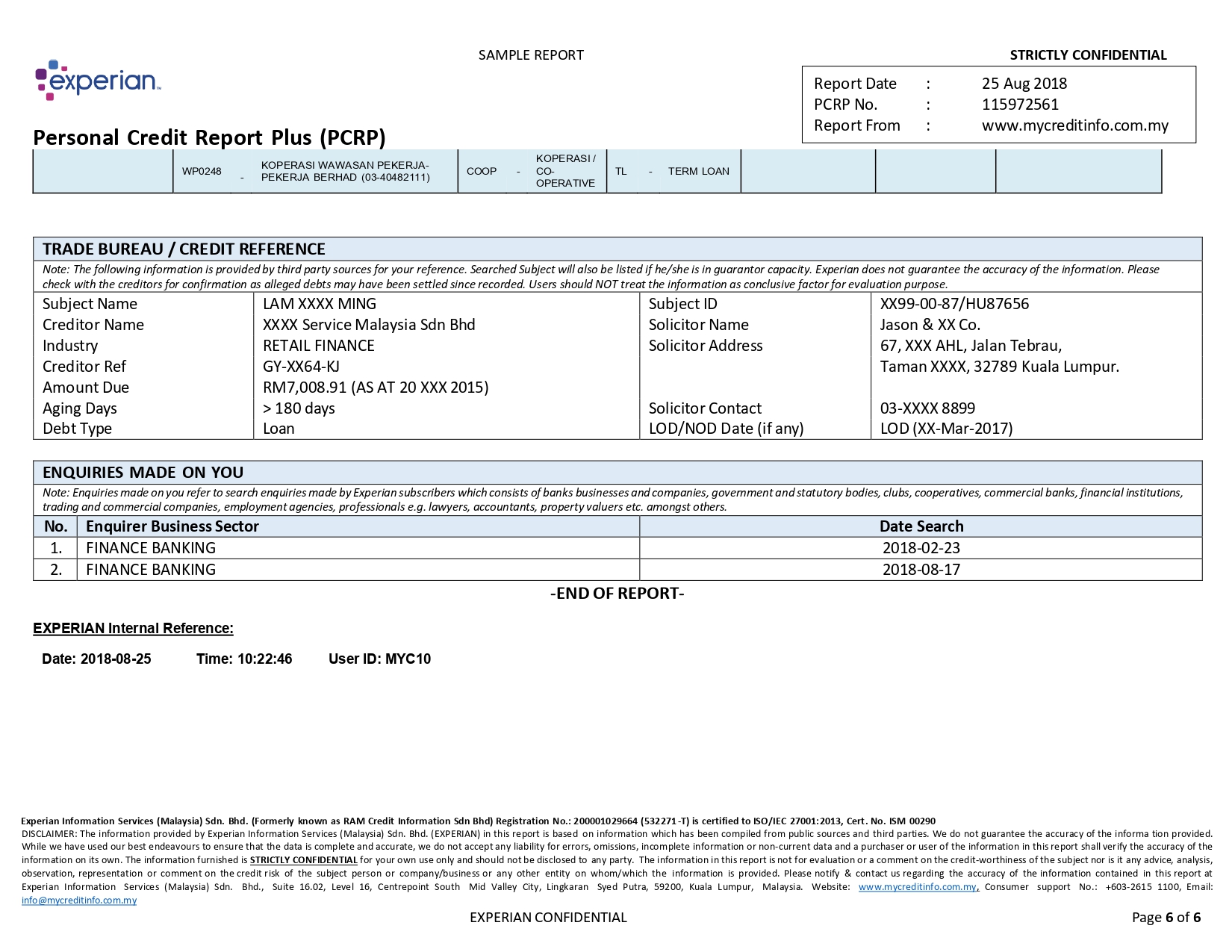Open the www.mycreditinfo.com.my footer website link
The height and width of the screenshot is (952, 1232).
coord(918,887)
